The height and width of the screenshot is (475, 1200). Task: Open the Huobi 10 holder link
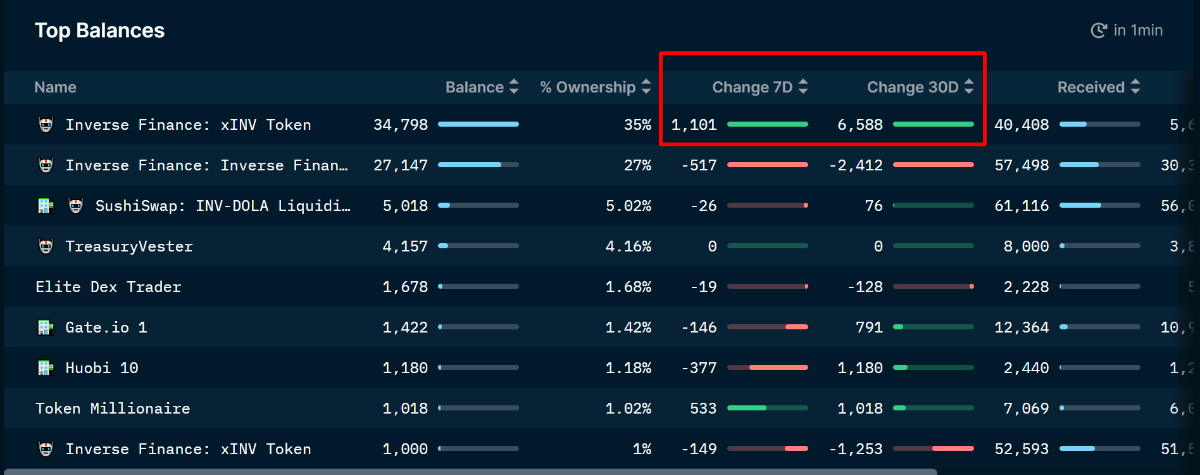(x=102, y=368)
